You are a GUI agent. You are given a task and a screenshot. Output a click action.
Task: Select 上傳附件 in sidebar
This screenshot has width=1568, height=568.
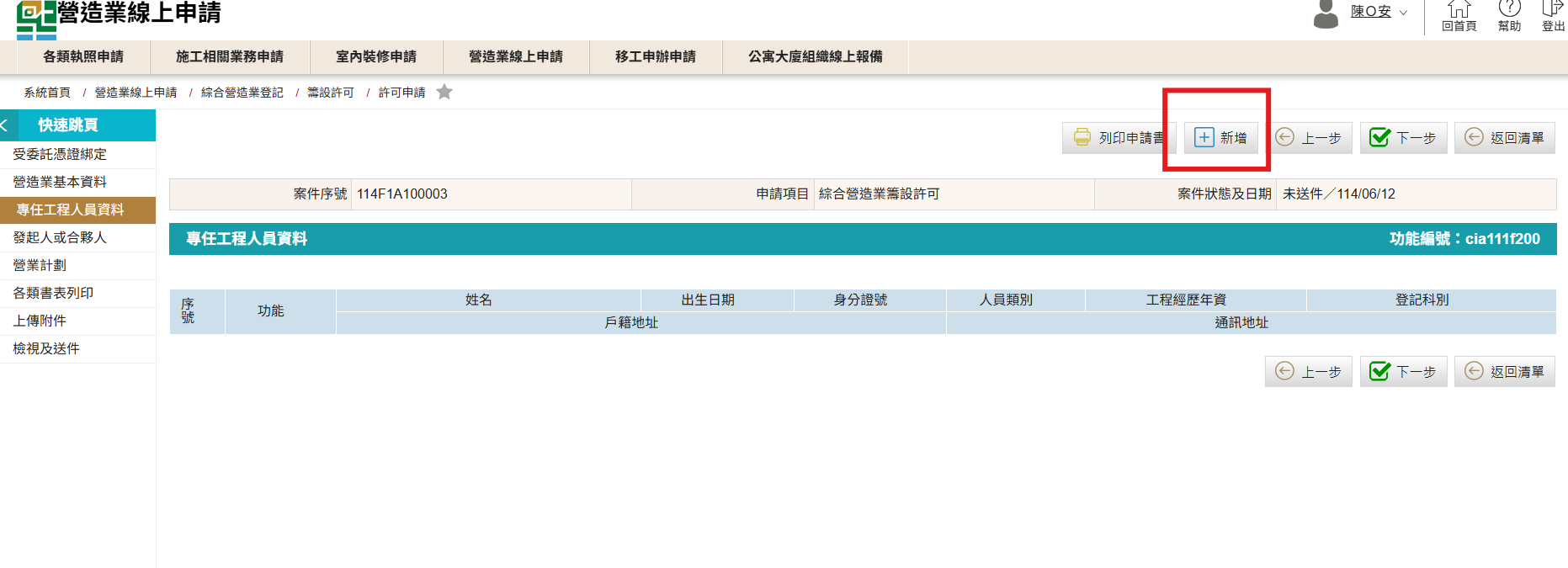coord(40,321)
